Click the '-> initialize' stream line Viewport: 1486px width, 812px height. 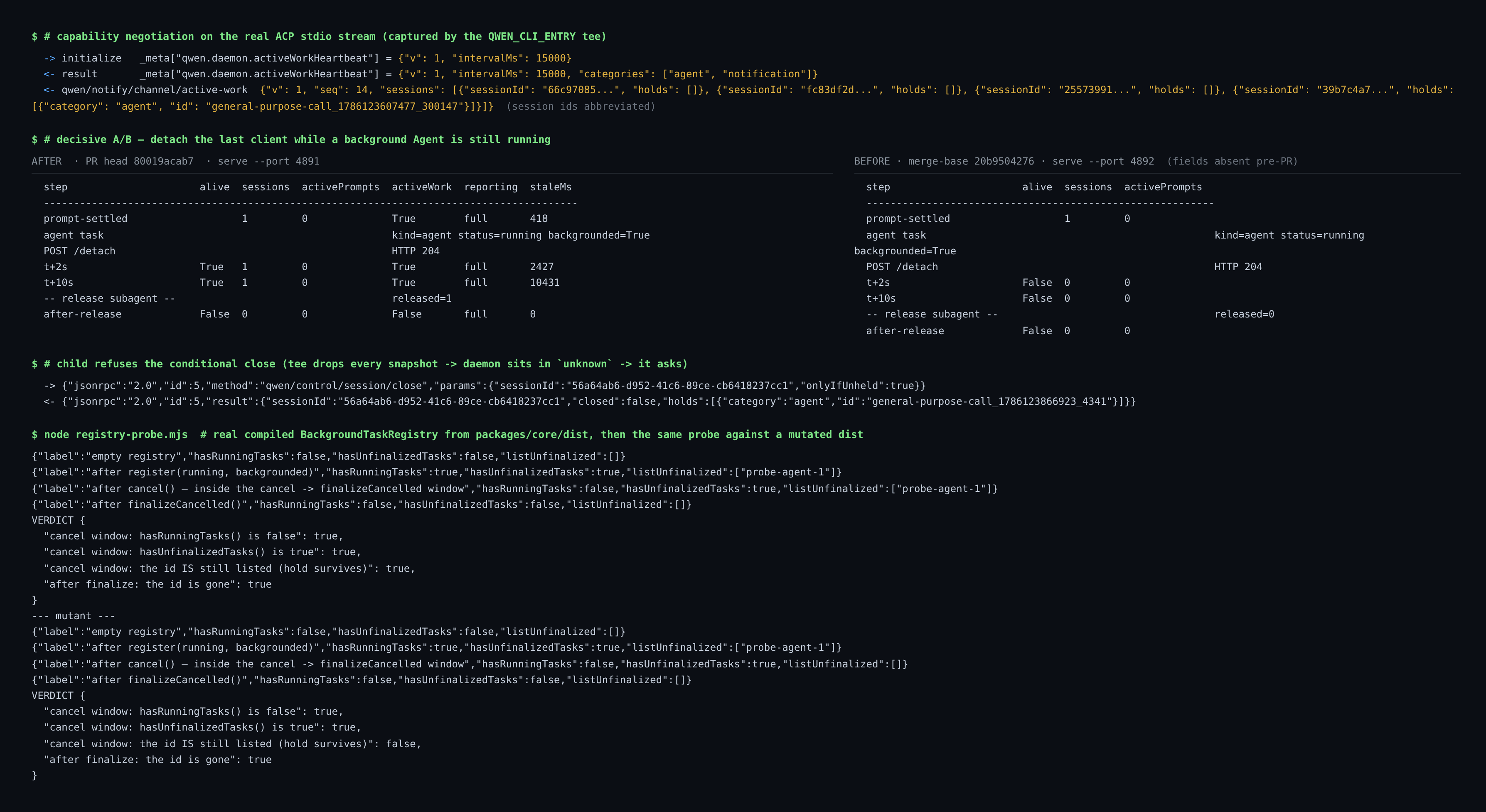point(308,58)
